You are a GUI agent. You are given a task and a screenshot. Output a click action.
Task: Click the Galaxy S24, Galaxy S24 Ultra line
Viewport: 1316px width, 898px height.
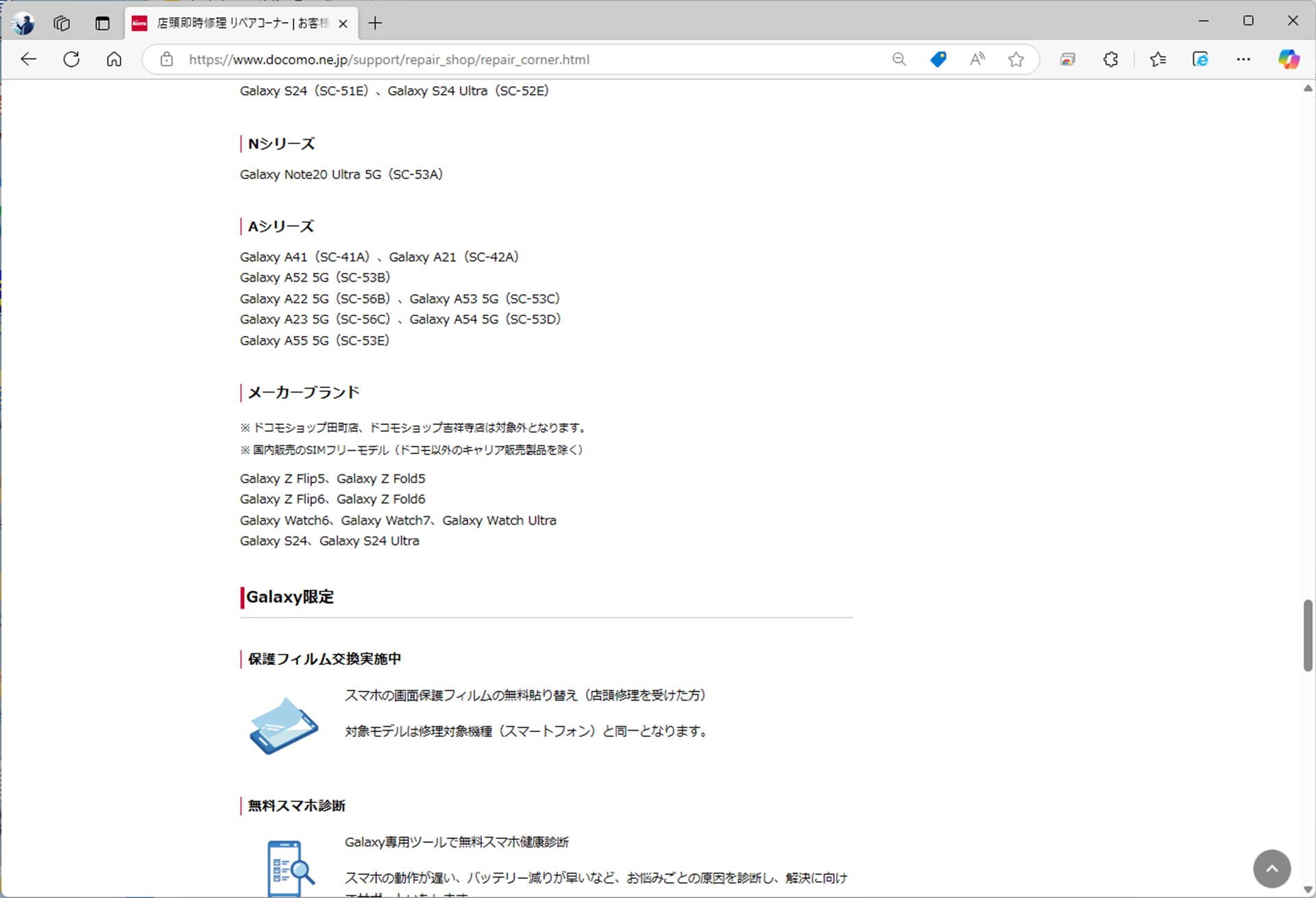(330, 541)
